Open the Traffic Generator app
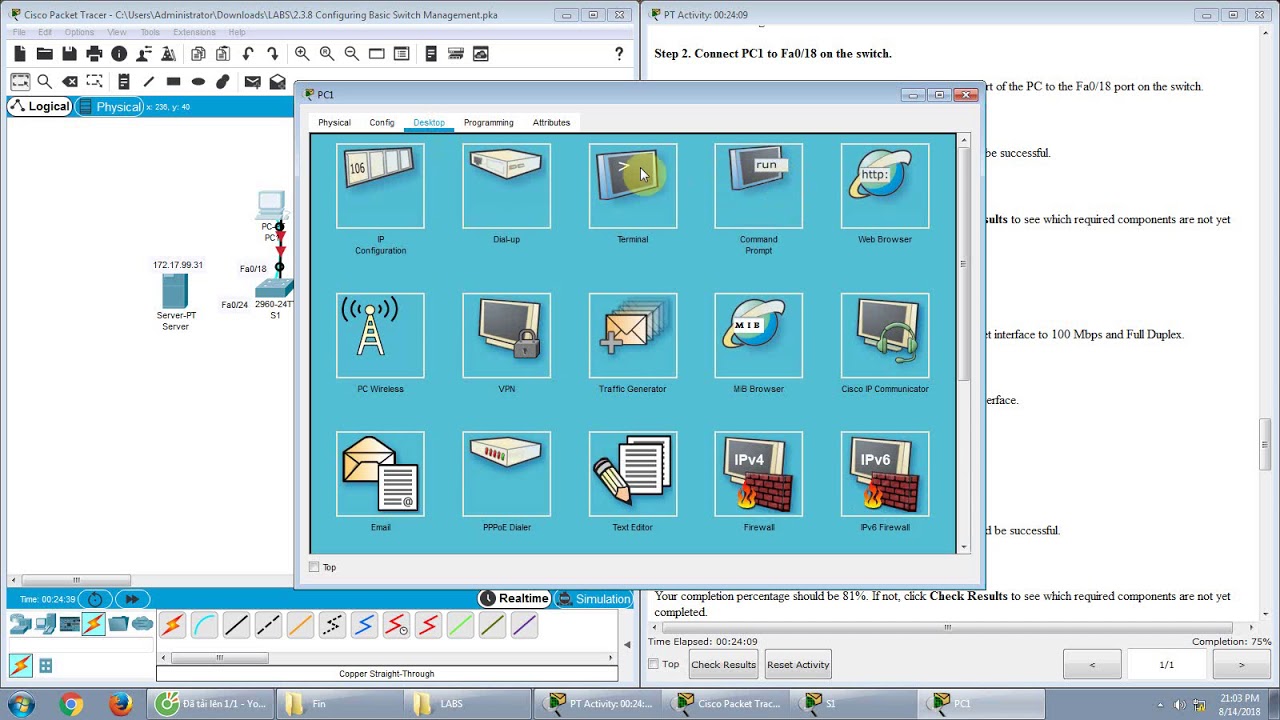The height and width of the screenshot is (720, 1280). [632, 336]
